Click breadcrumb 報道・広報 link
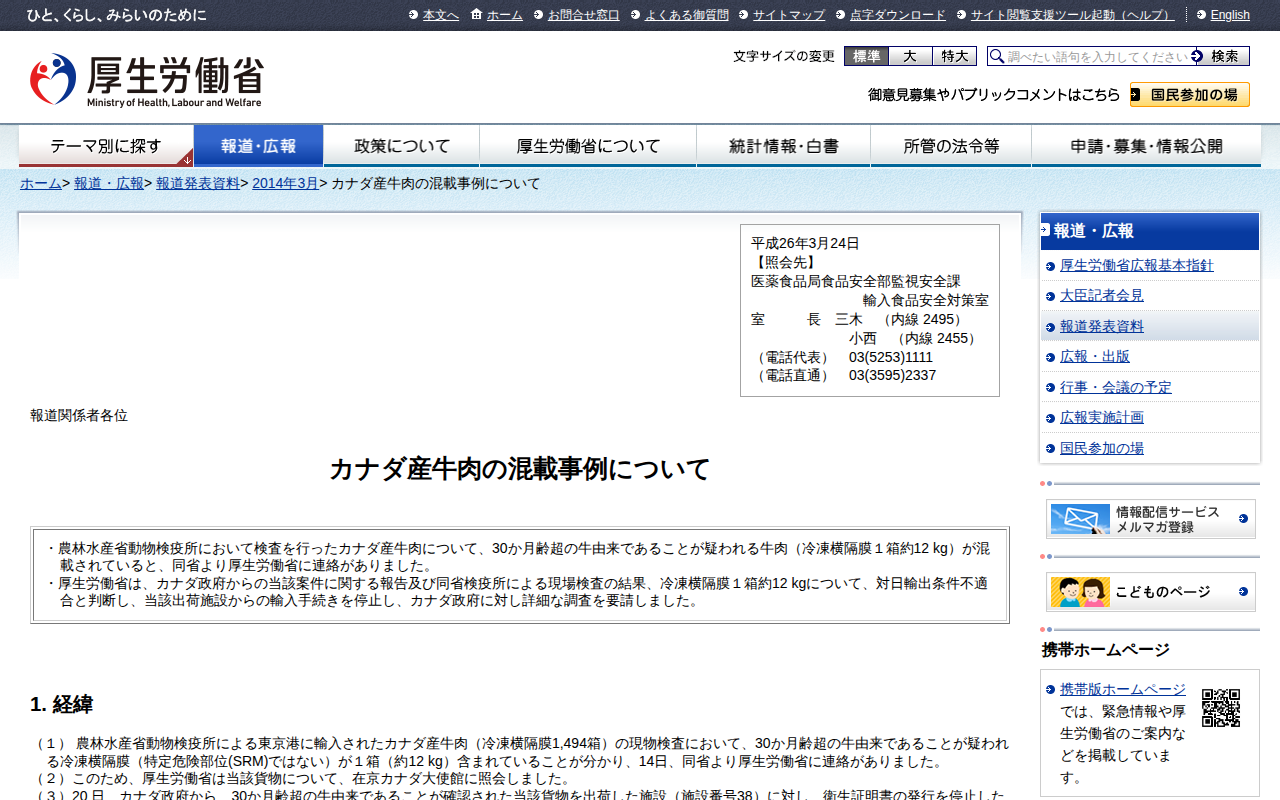The image size is (1280, 800). (x=109, y=183)
